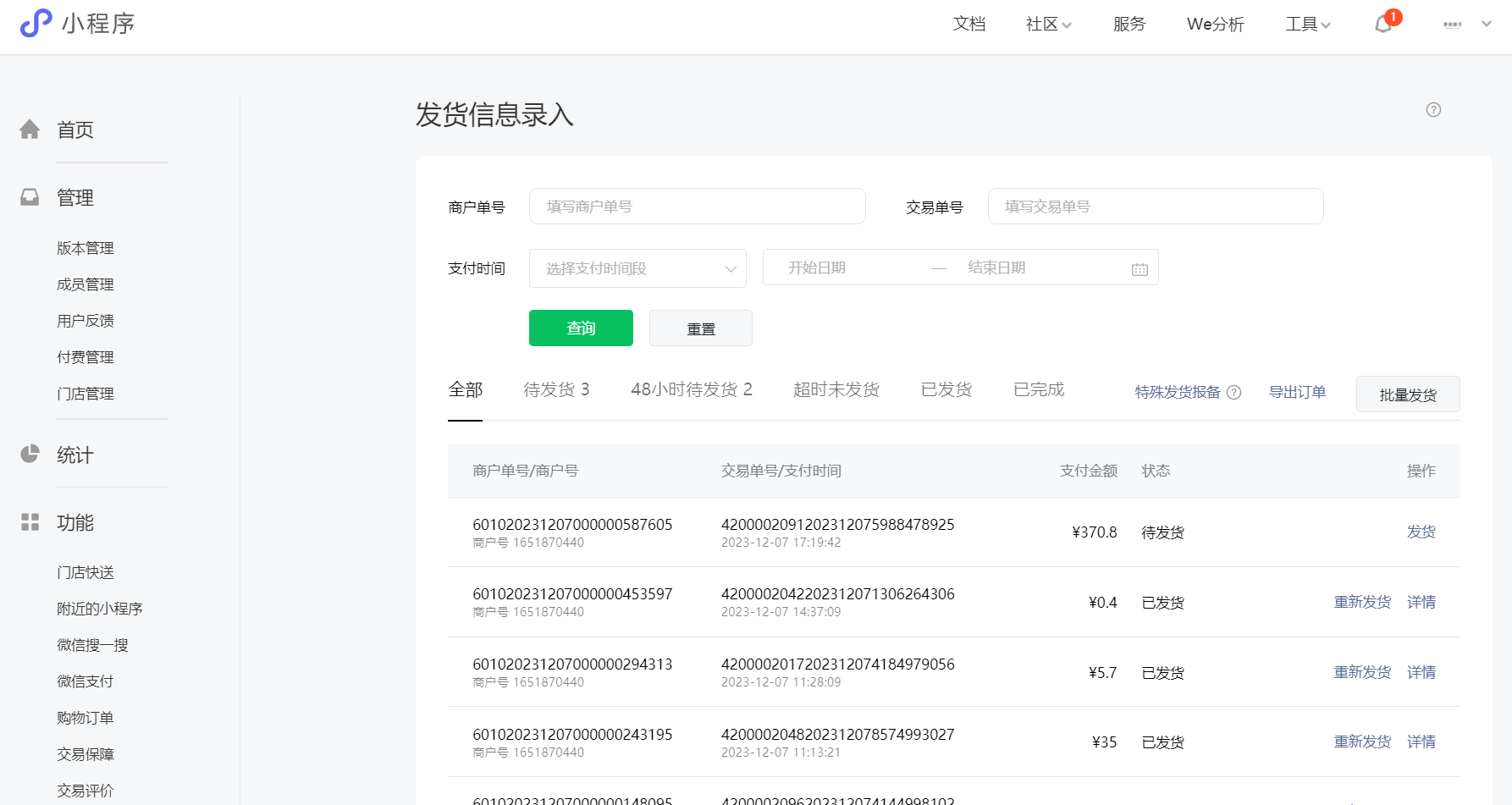Open We分析 in top navigation
The width and height of the screenshot is (1512, 805).
coord(1215,24)
